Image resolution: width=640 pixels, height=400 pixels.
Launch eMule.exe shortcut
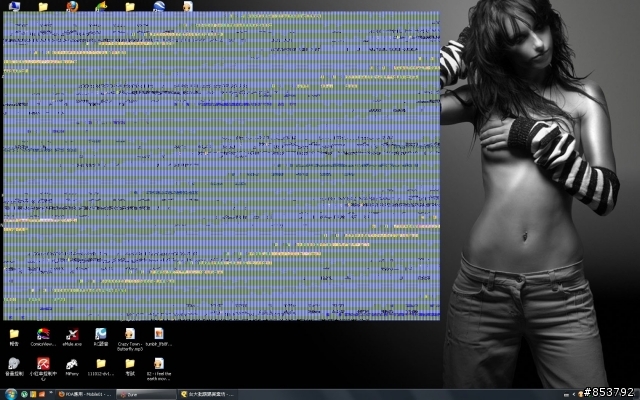[72, 338]
